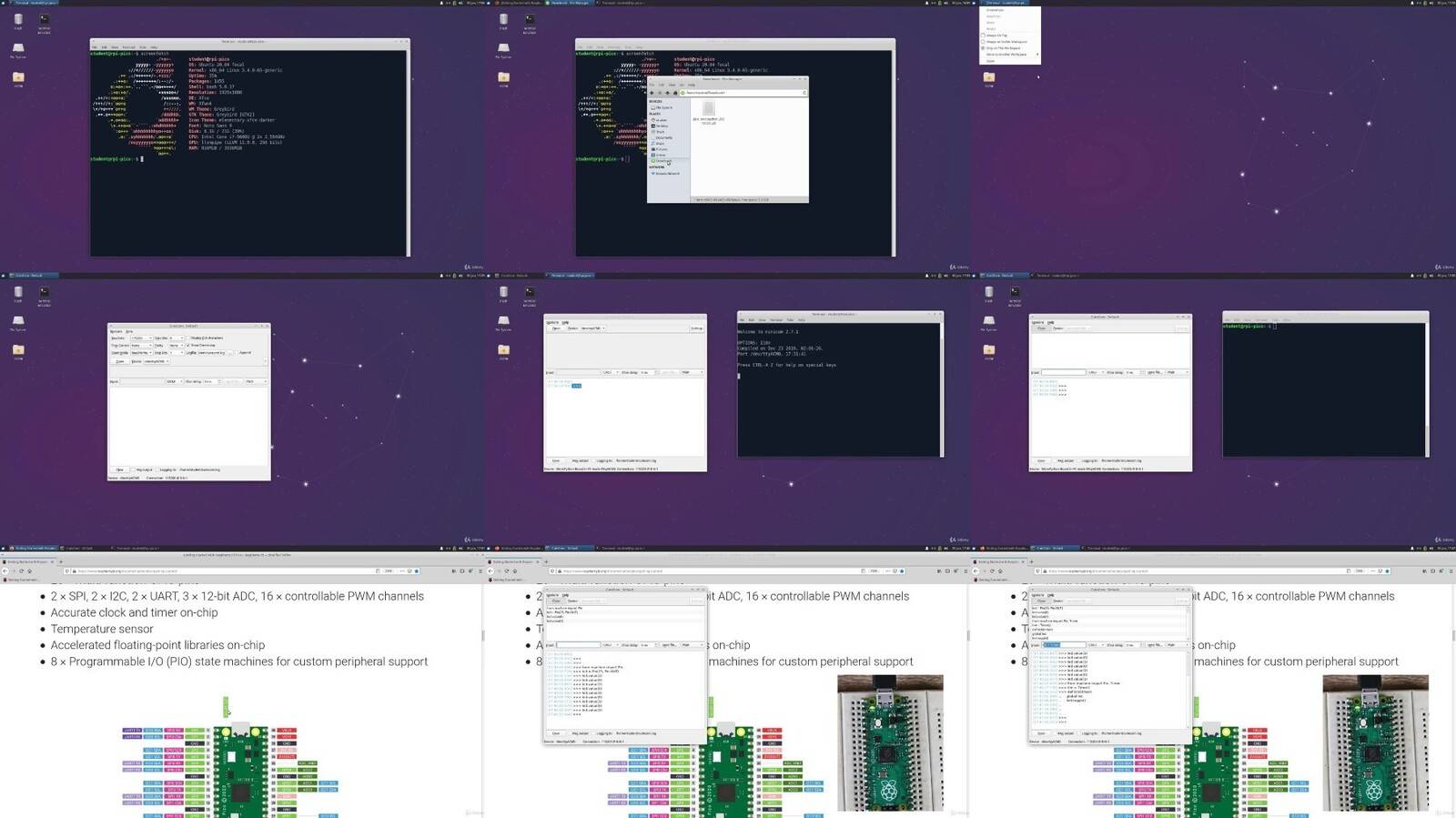This screenshot has height=818, width=1456.
Task: Go to parent folder in File Manager toolbar
Action: pos(667,93)
